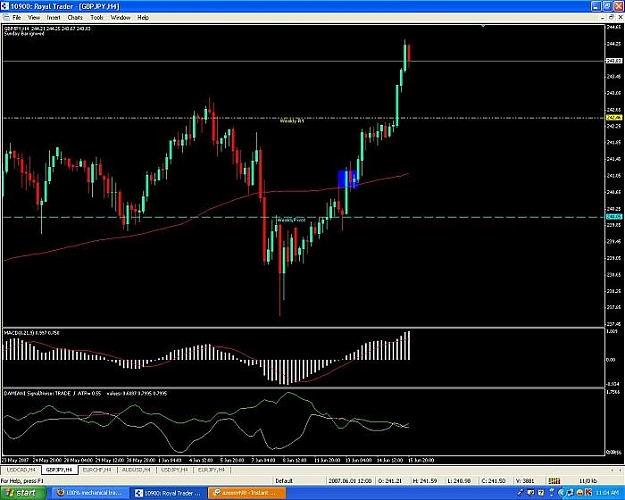The width and height of the screenshot is (625, 500).
Task: Click the round blue tray icon
Action: point(562,493)
